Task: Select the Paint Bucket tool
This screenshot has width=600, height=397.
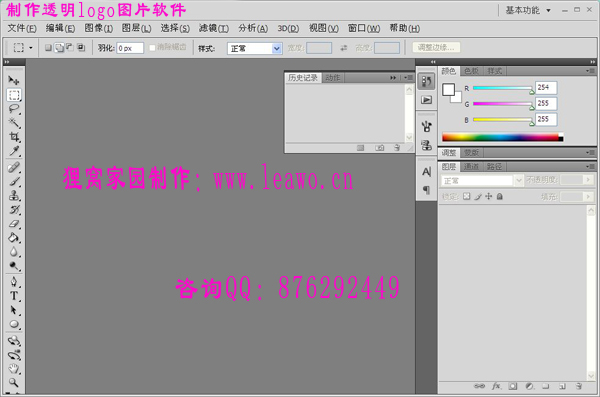Action: pos(14,238)
